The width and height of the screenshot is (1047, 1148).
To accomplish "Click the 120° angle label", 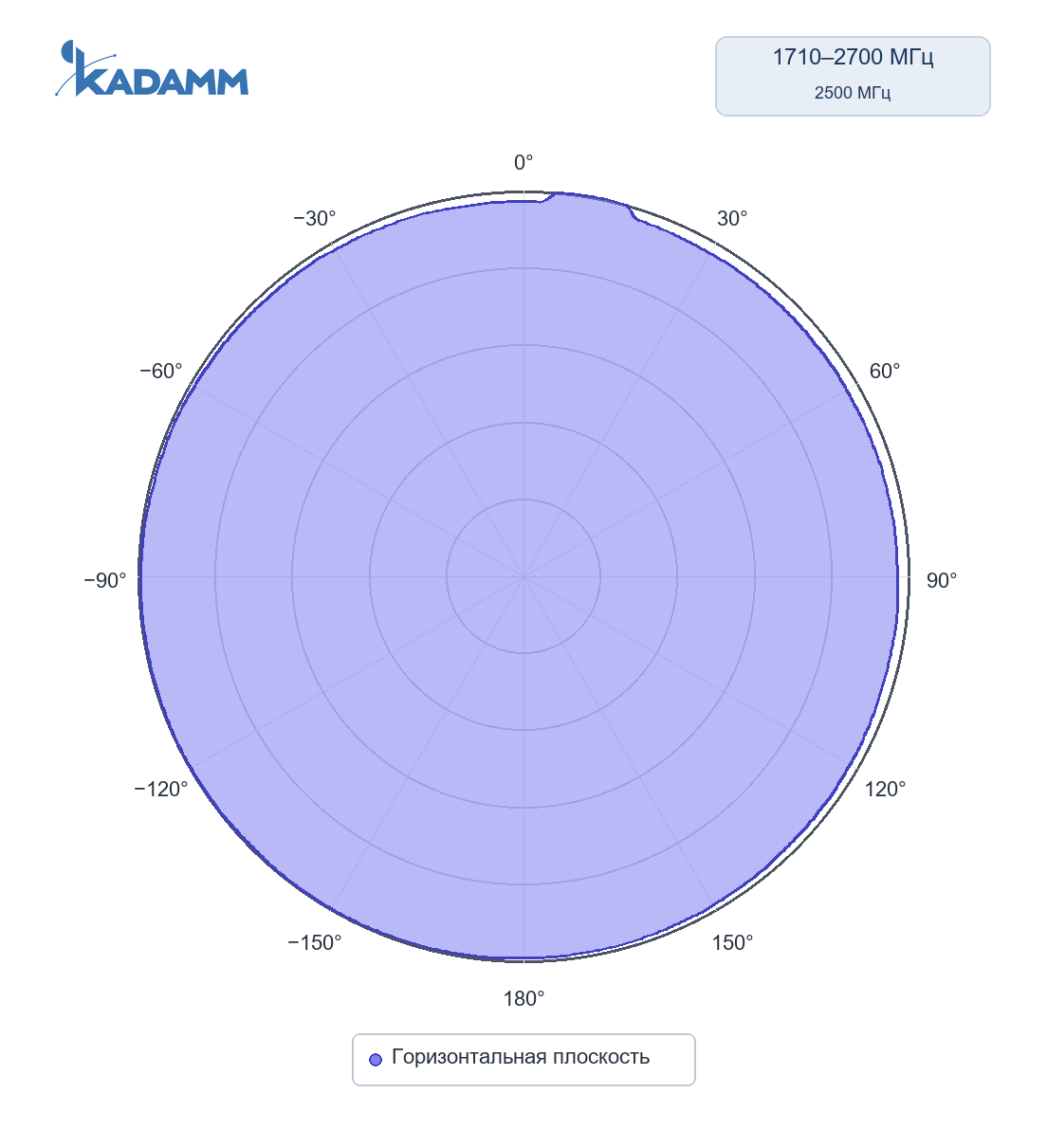I will coord(885,790).
